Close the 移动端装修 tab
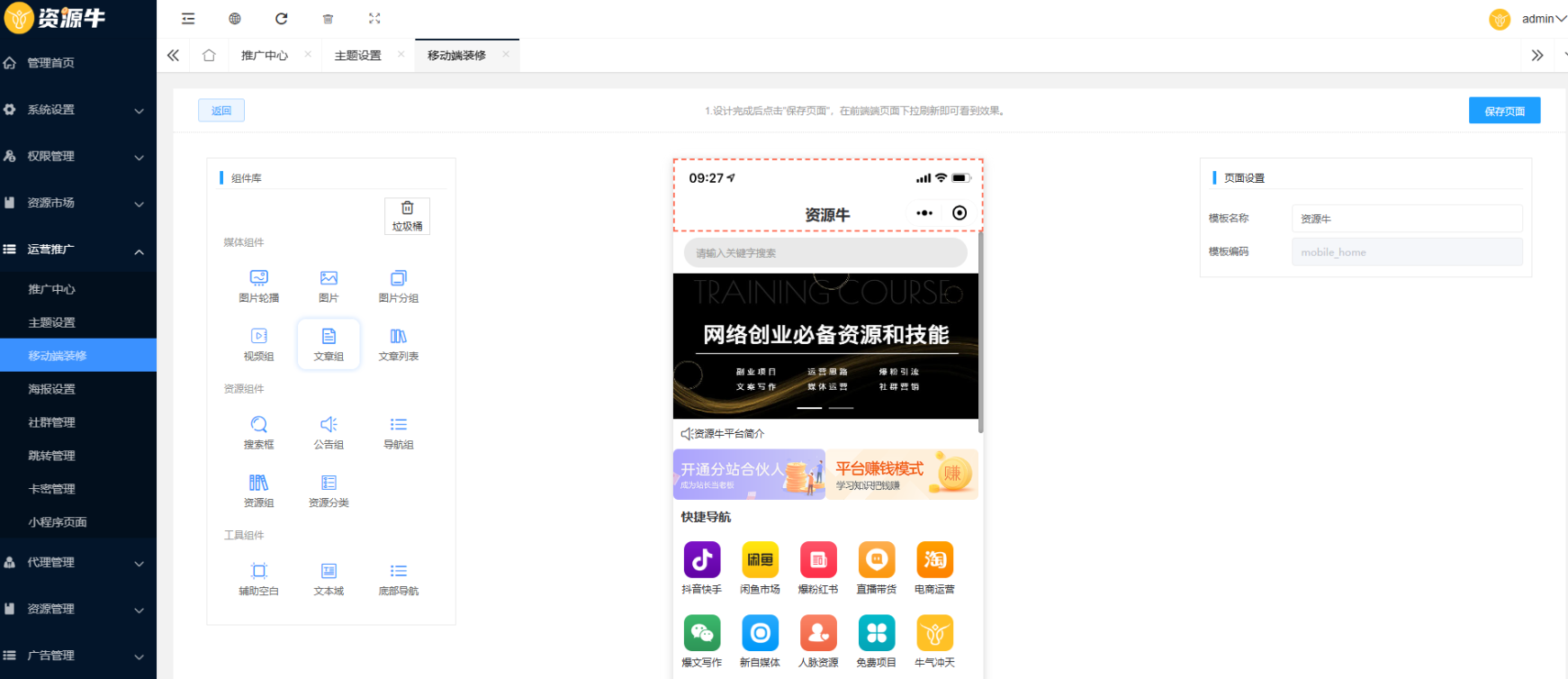1568x679 pixels. 506,55
